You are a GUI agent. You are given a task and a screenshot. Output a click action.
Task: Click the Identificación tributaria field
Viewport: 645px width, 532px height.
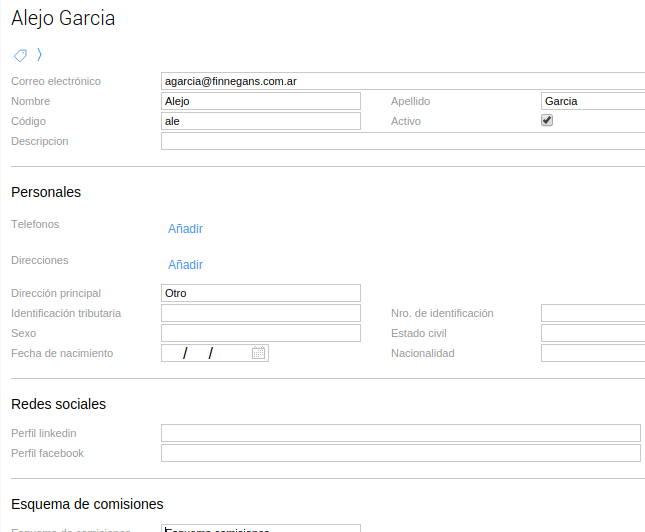(x=261, y=313)
